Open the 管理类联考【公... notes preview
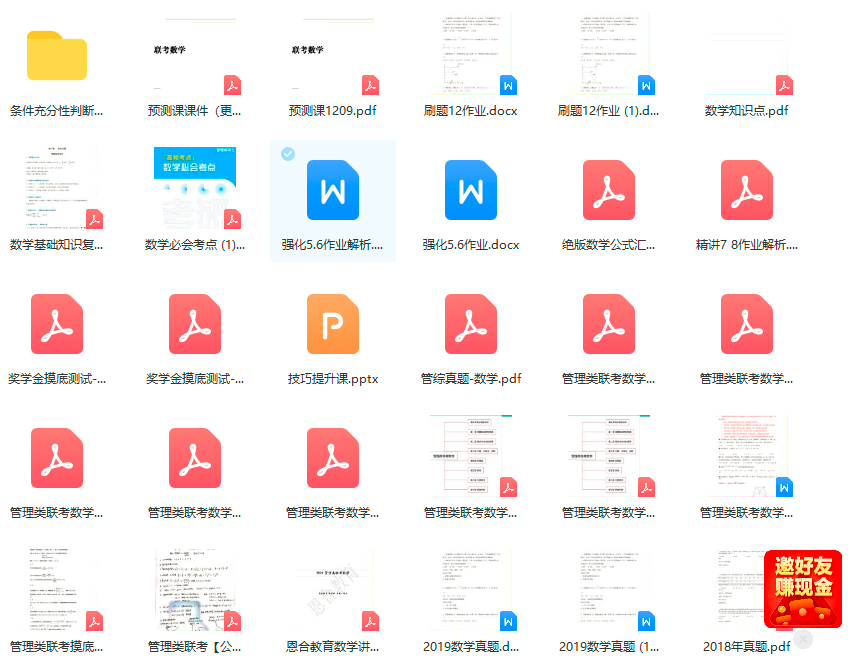Image resolution: width=848 pixels, height=662 pixels. click(195, 590)
